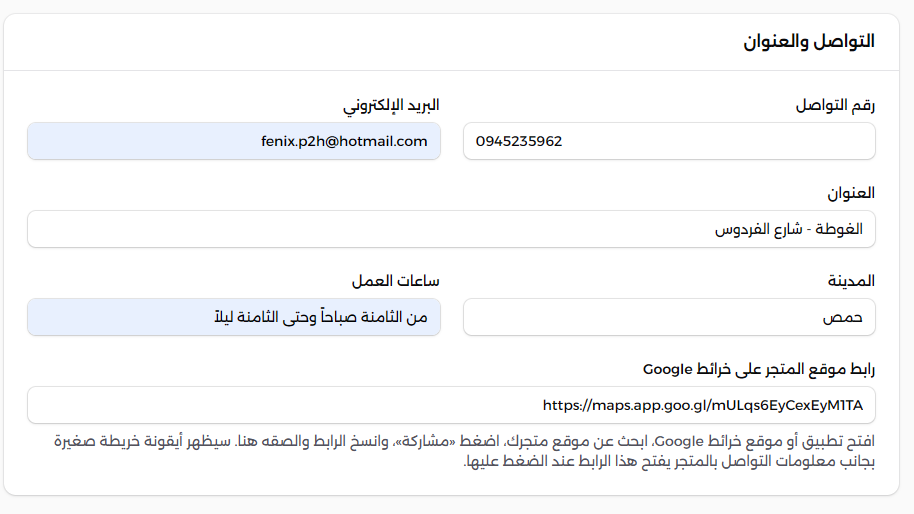Click the Google Maps link input field
This screenshot has height=514, width=914.
pyautogui.click(x=451, y=405)
